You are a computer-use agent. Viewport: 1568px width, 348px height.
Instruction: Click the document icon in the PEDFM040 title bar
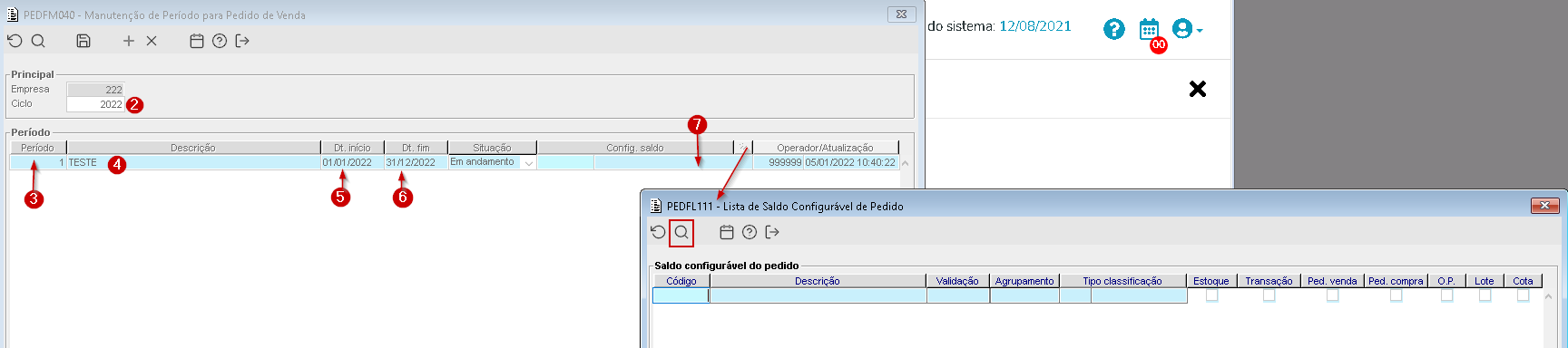(x=13, y=14)
